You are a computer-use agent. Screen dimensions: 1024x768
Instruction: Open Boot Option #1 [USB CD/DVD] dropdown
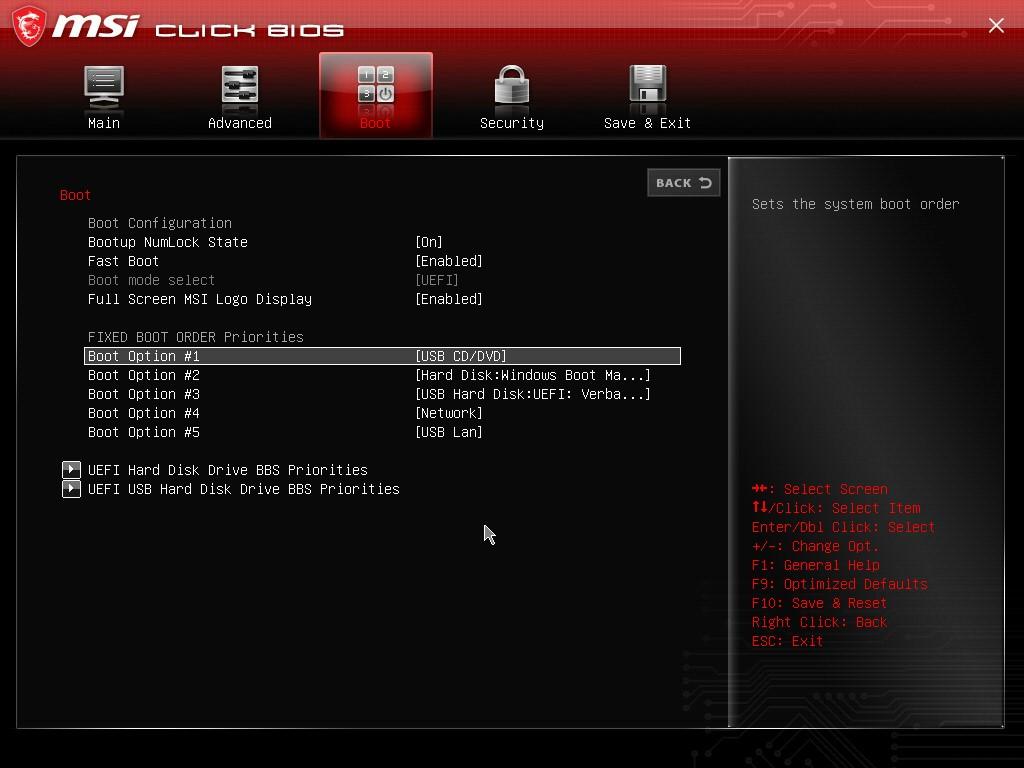460,356
